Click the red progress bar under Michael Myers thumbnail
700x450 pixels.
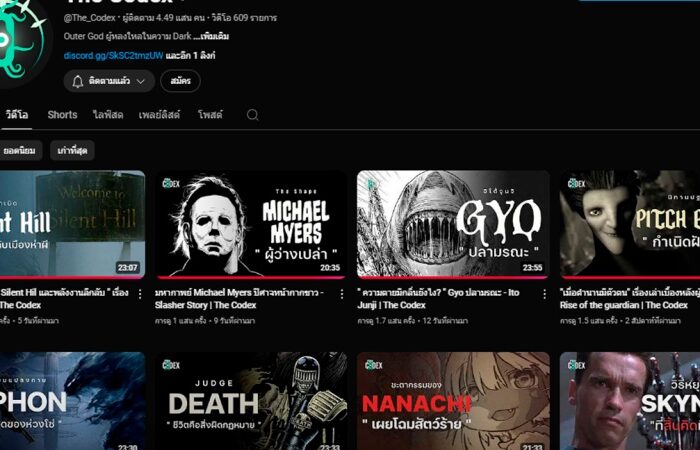click(x=250, y=277)
